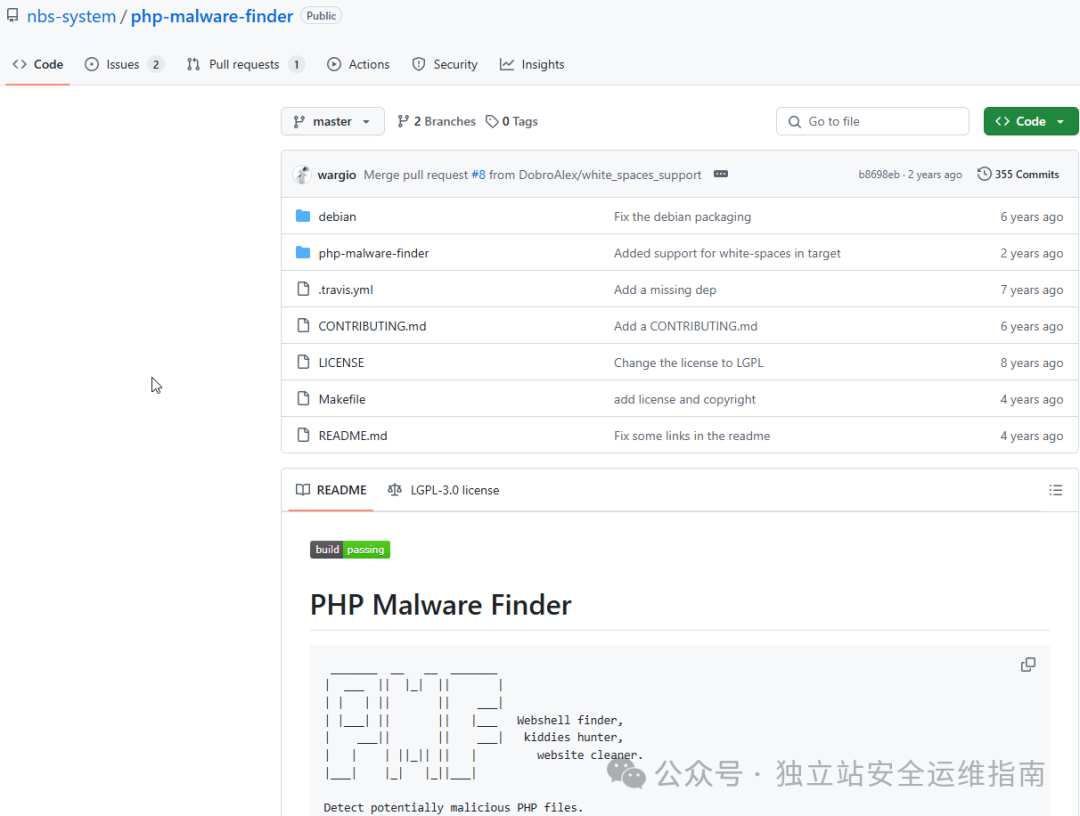Screen dimensions: 1080x816
Task: Click the '7 years ago' timestamp
Action: (1031, 289)
